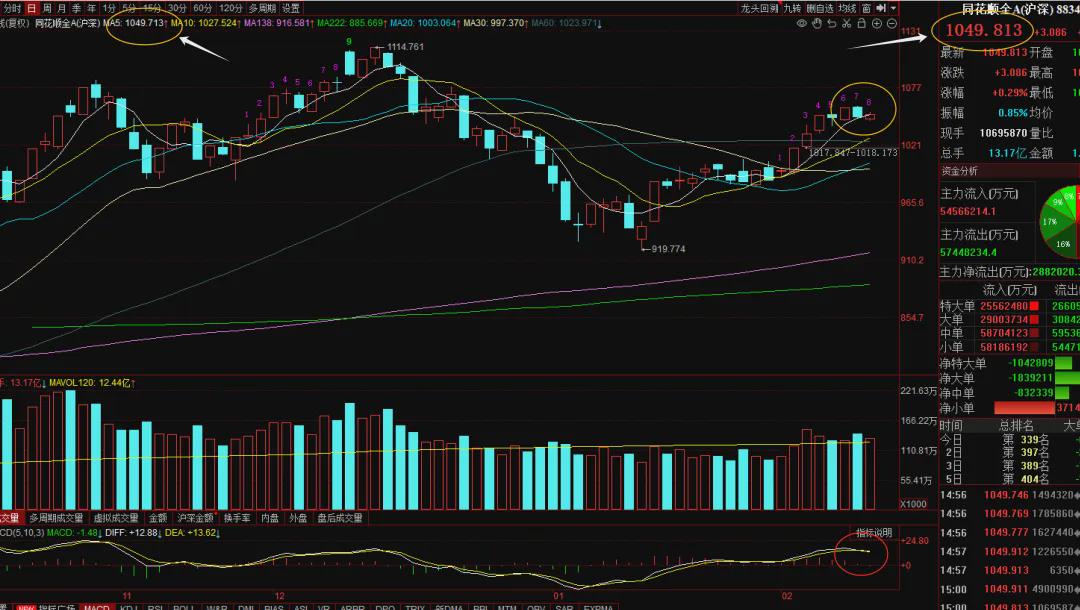Zoom out using the minus circle icon
The width and height of the screenshot is (1080, 610).
point(891,23)
